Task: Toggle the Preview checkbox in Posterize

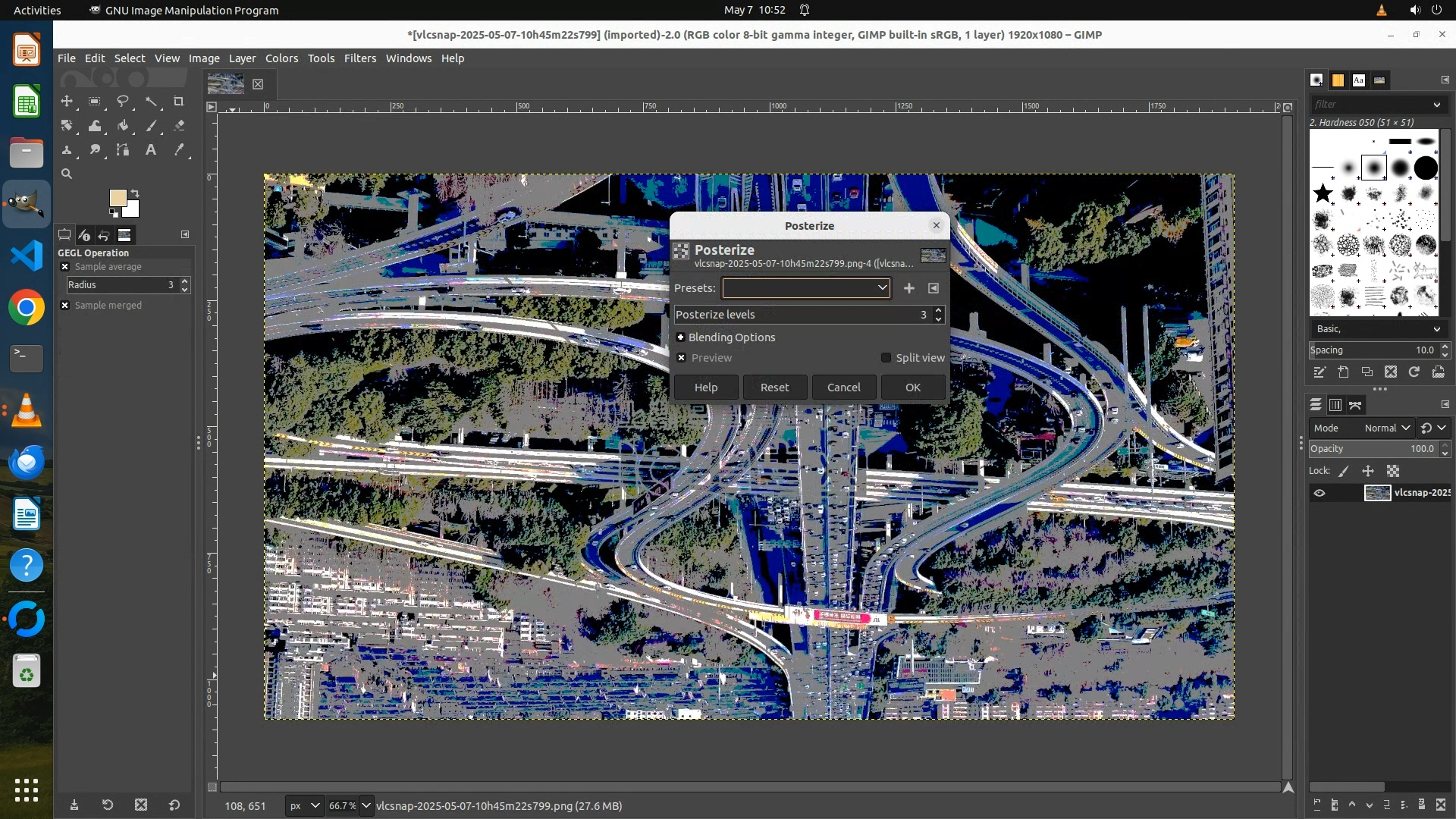Action: [x=681, y=358]
